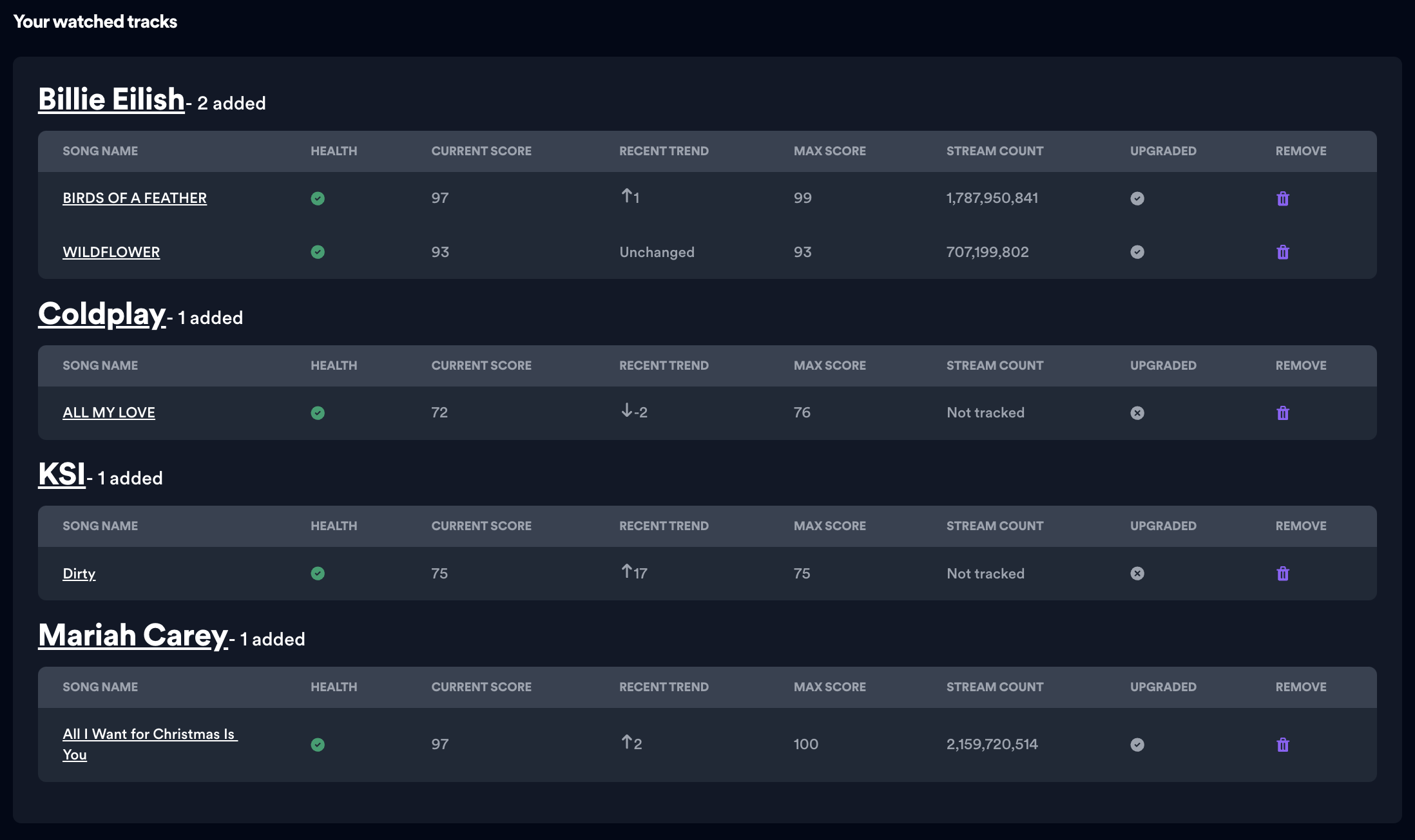Screen dimensions: 1415x840
Task: Click the STREAM COUNT column header
Action: [x=995, y=151]
